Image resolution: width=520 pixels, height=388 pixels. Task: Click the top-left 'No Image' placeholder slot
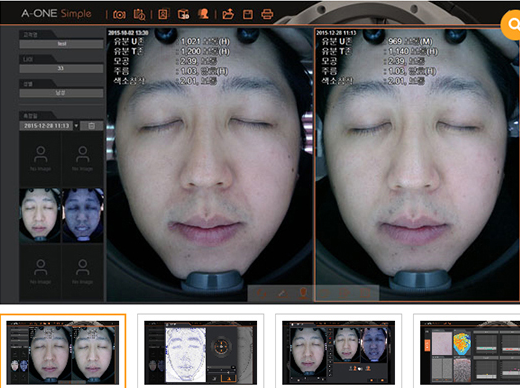click(x=40, y=159)
